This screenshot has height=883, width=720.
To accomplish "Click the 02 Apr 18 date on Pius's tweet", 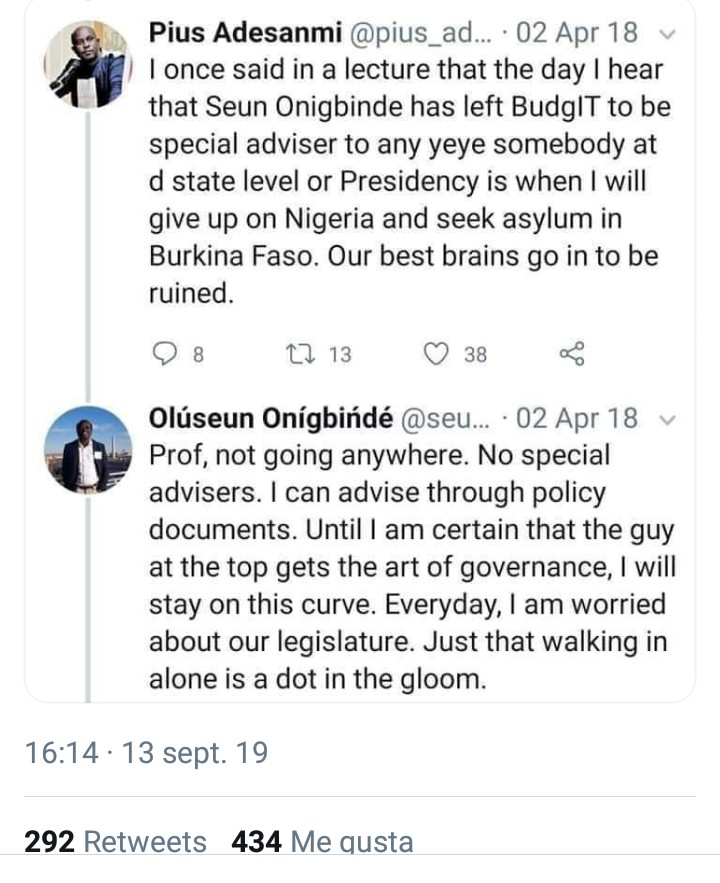I will click(x=578, y=32).
